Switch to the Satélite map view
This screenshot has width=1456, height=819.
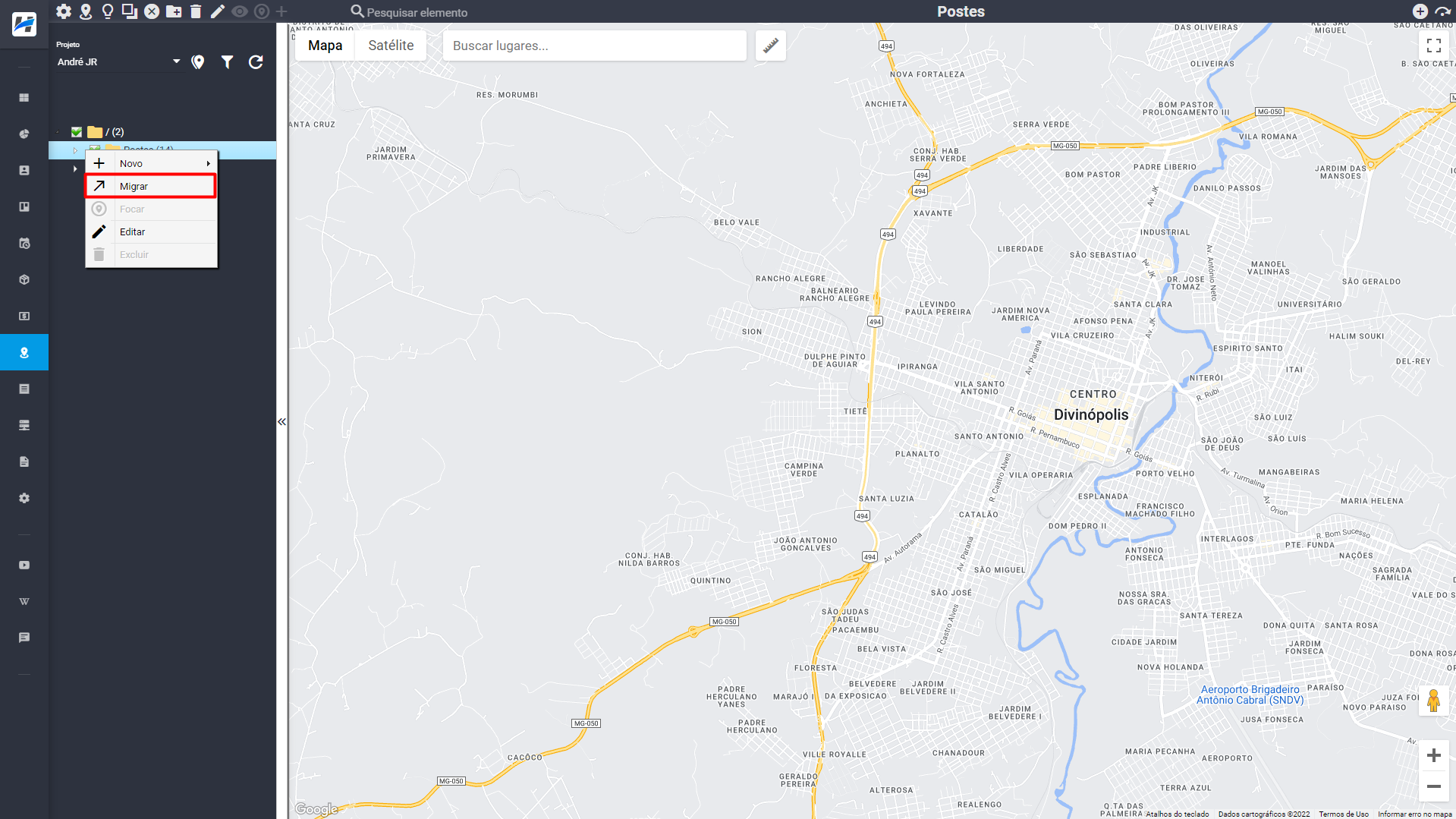(391, 46)
